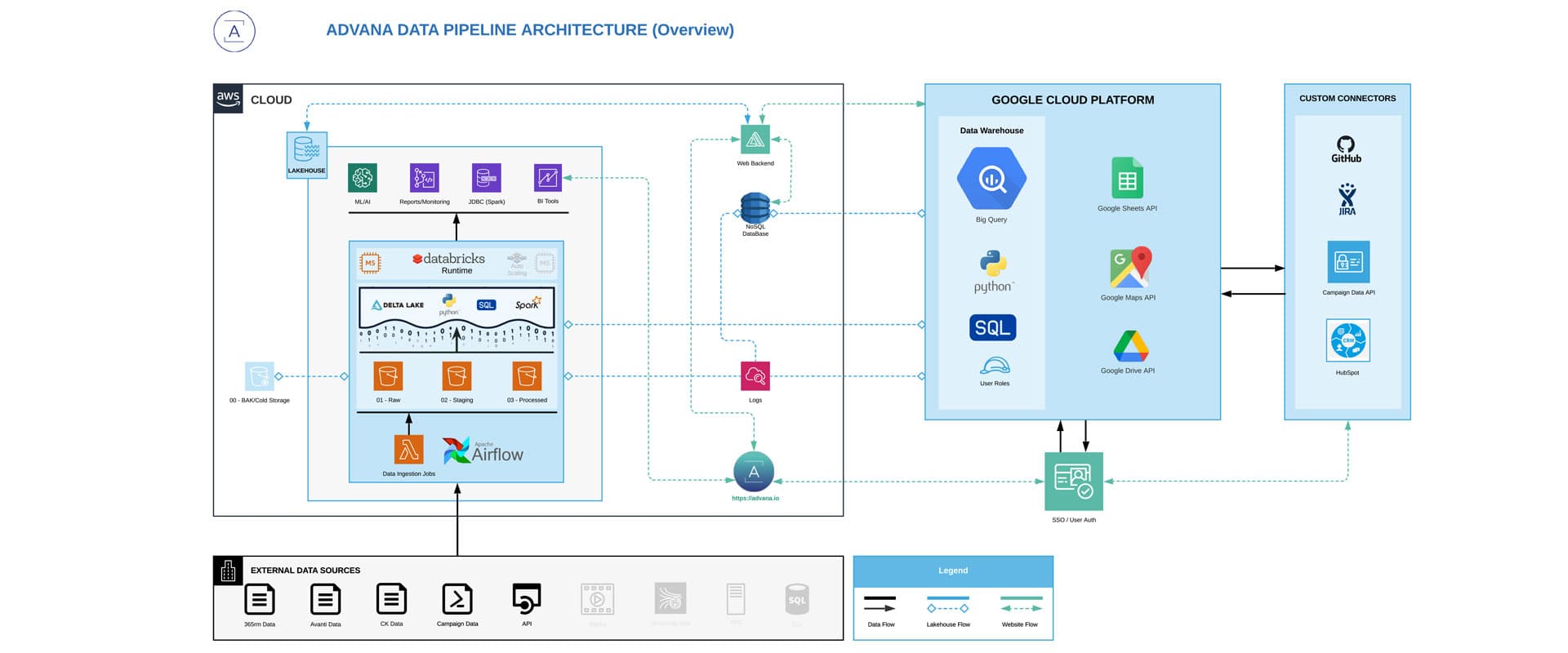
Task: Click the 03 - Processed bucket icon
Action: coord(527,376)
